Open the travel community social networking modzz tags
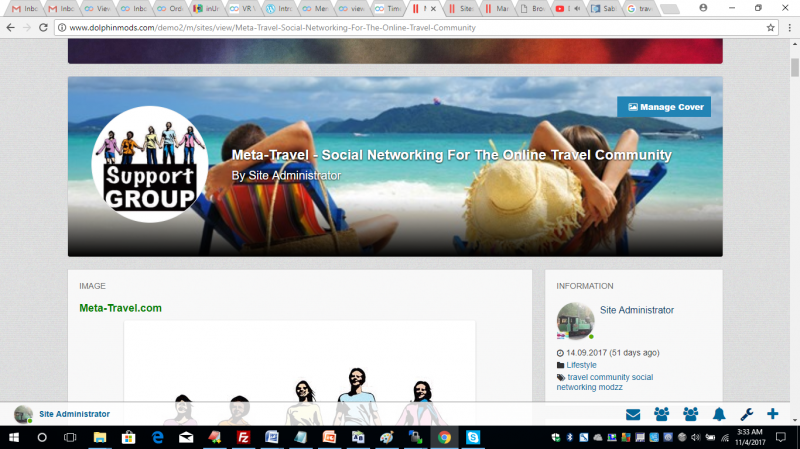The image size is (800, 449). [605, 382]
